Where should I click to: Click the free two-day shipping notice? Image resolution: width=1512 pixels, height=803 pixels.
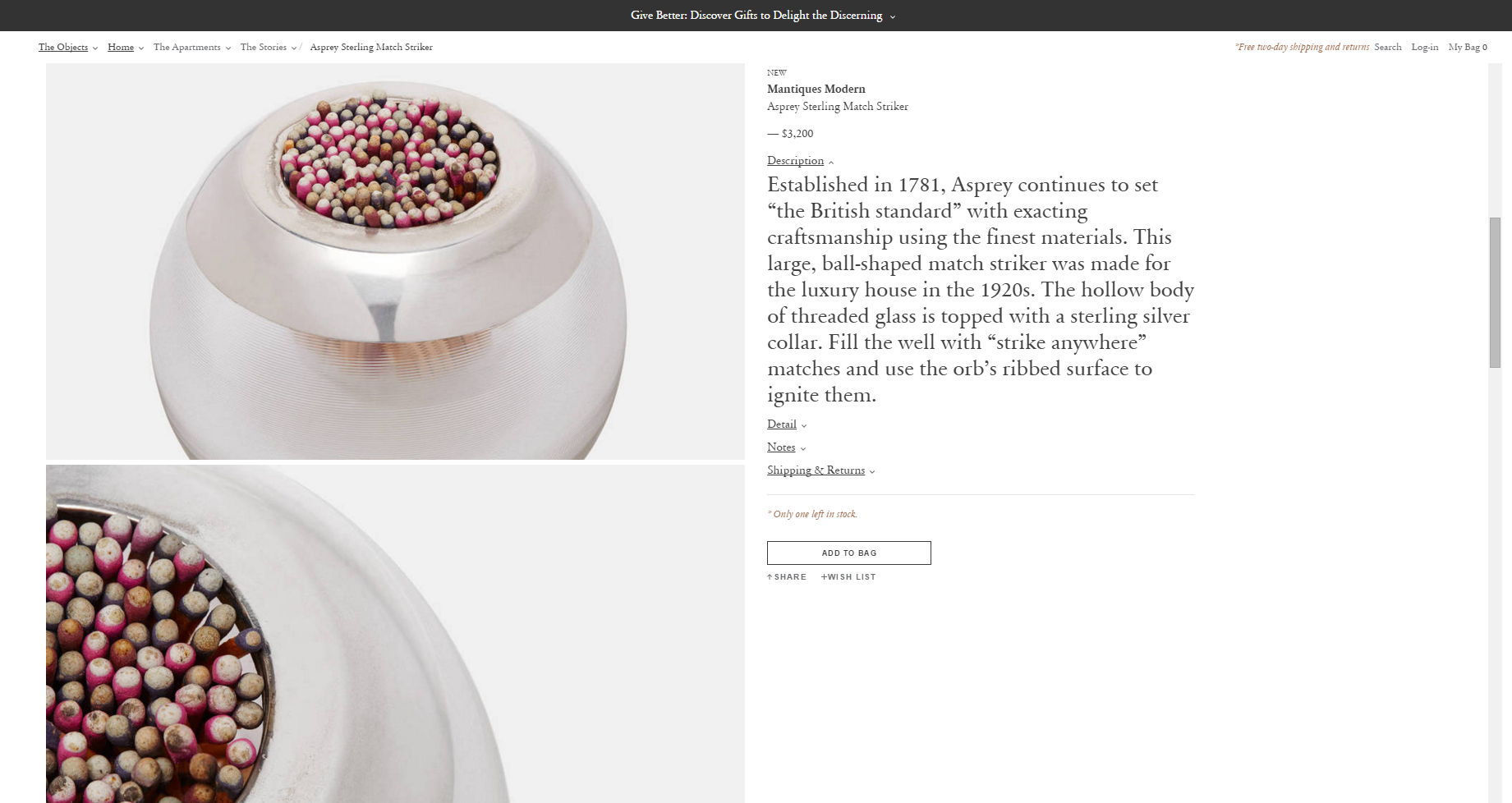click(1301, 48)
